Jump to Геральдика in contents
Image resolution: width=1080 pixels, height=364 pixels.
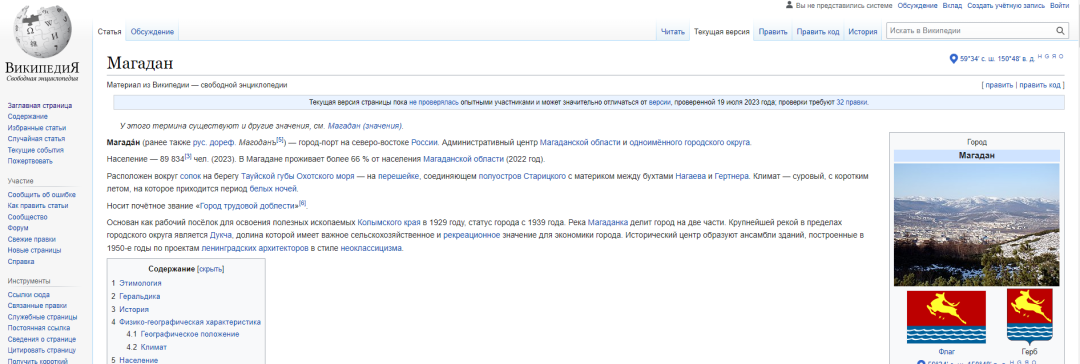139,296
